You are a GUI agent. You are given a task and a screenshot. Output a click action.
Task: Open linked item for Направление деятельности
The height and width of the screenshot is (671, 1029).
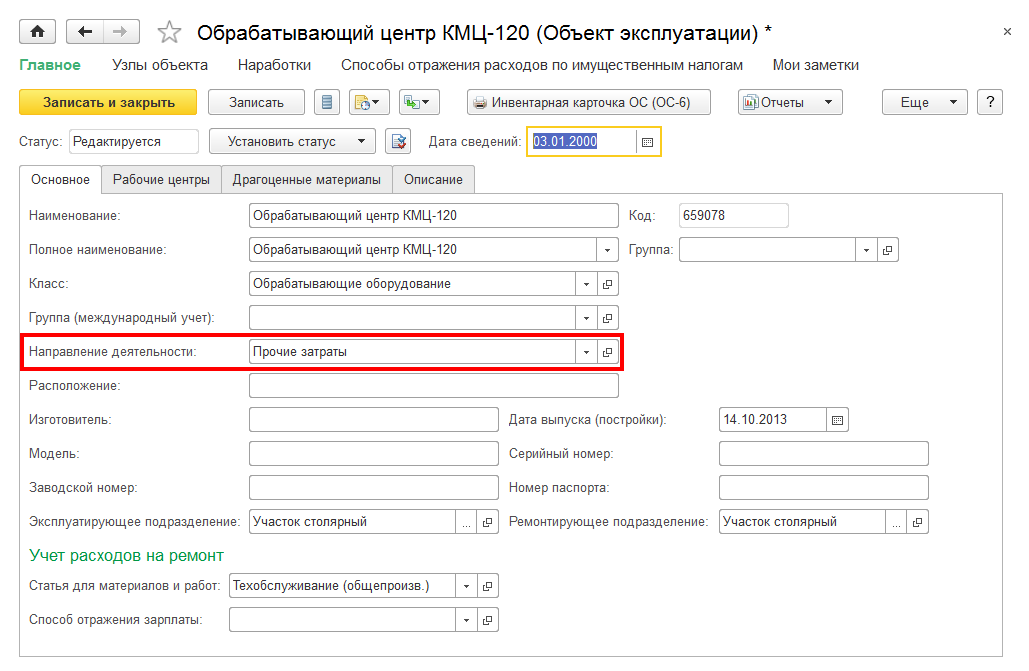click(x=608, y=352)
